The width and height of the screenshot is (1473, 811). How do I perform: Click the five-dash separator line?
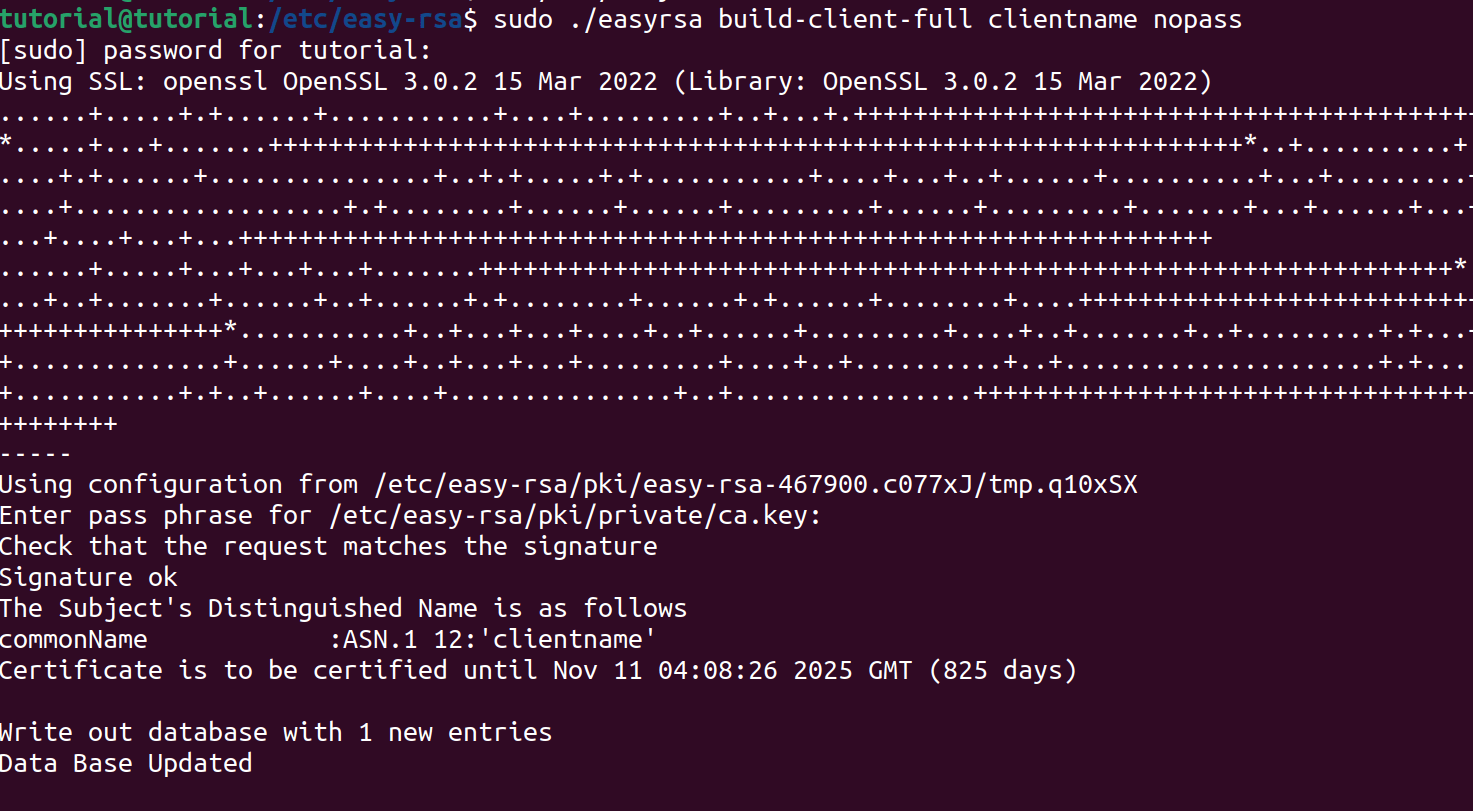(36, 454)
